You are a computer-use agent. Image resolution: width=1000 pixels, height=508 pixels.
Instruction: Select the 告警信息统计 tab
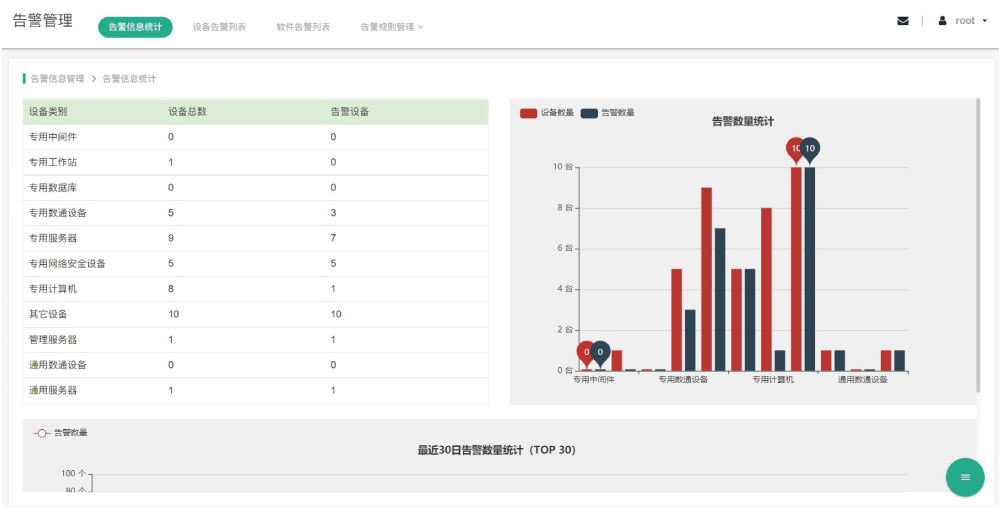135,27
